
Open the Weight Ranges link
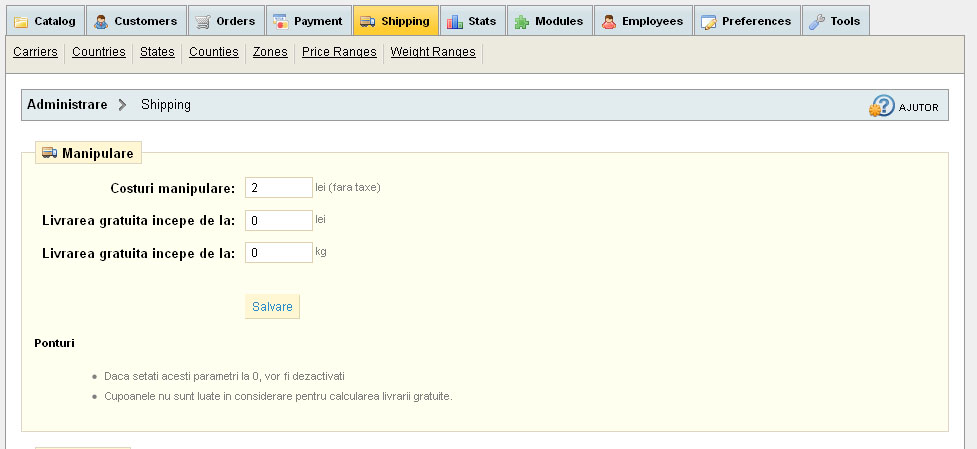pyautogui.click(x=433, y=52)
